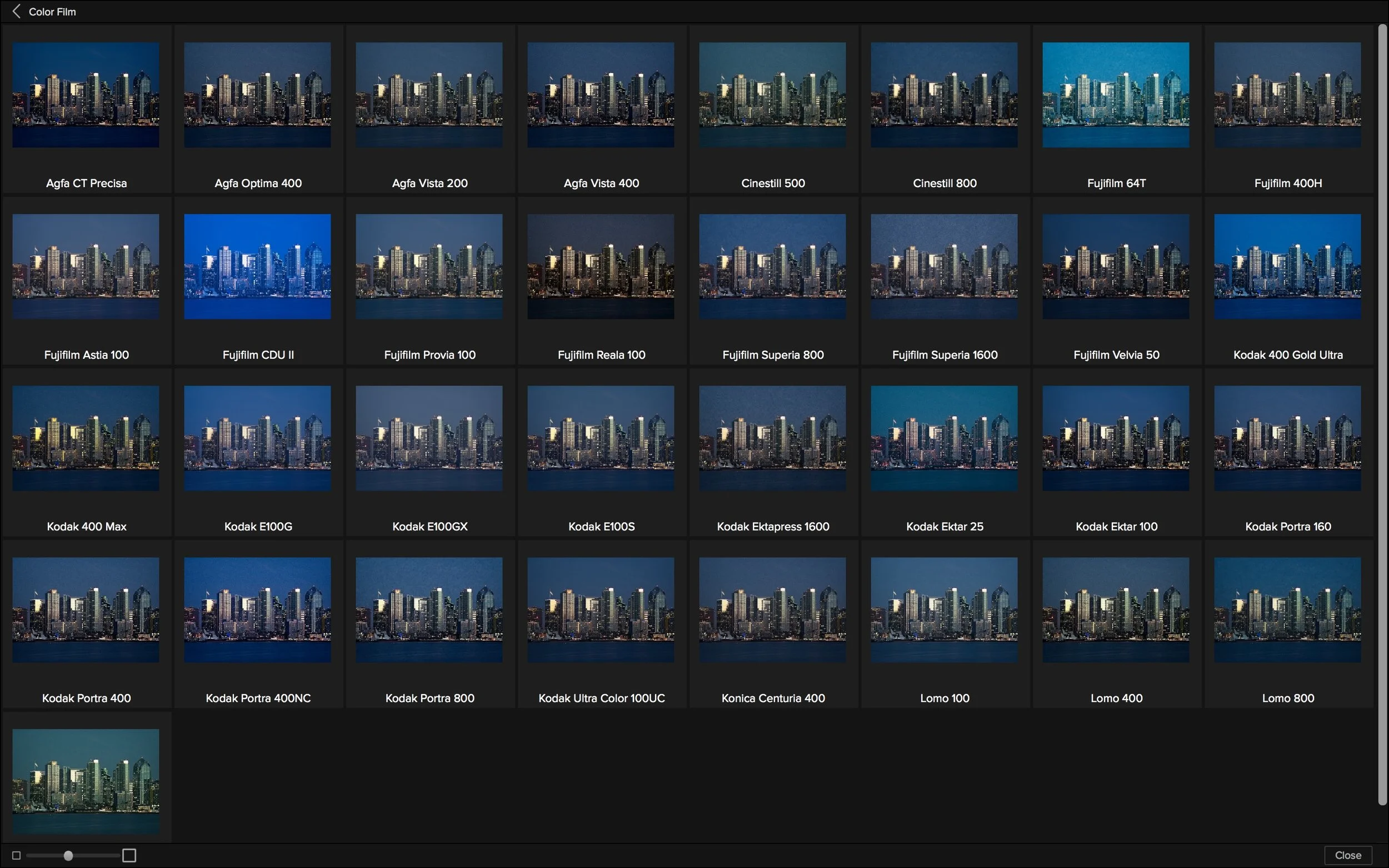Click the vertical scrollbar on the right

point(1382,413)
